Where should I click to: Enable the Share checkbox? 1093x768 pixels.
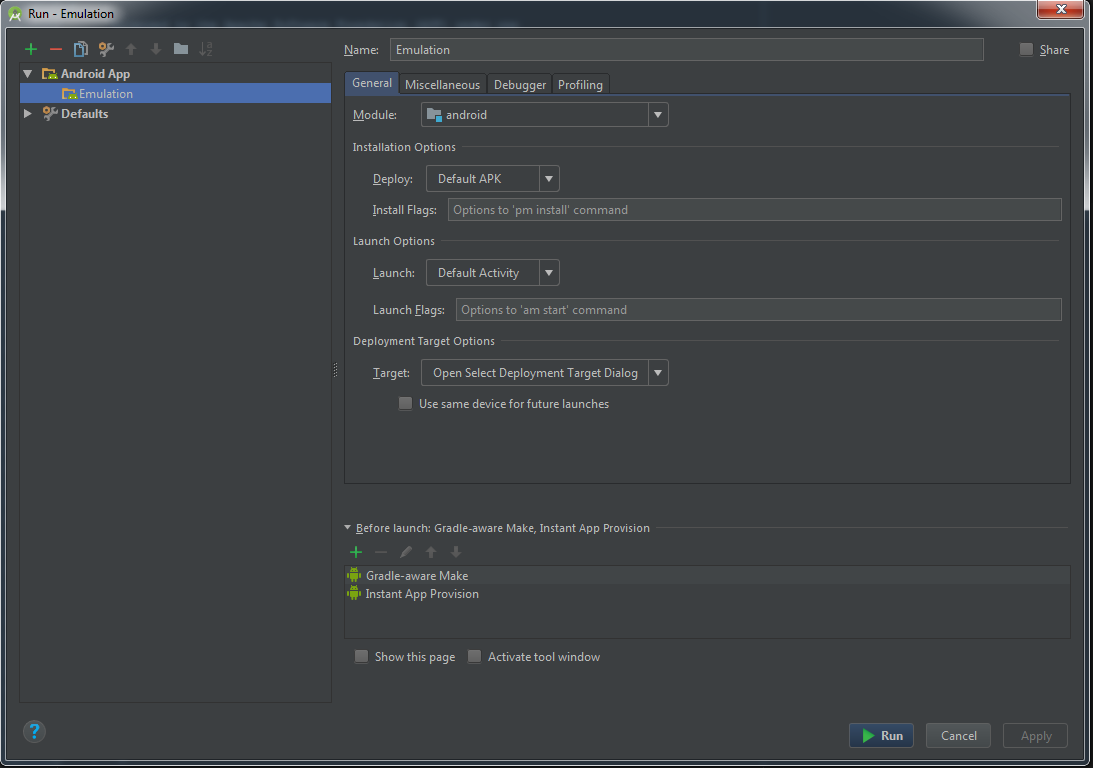[x=1026, y=50]
